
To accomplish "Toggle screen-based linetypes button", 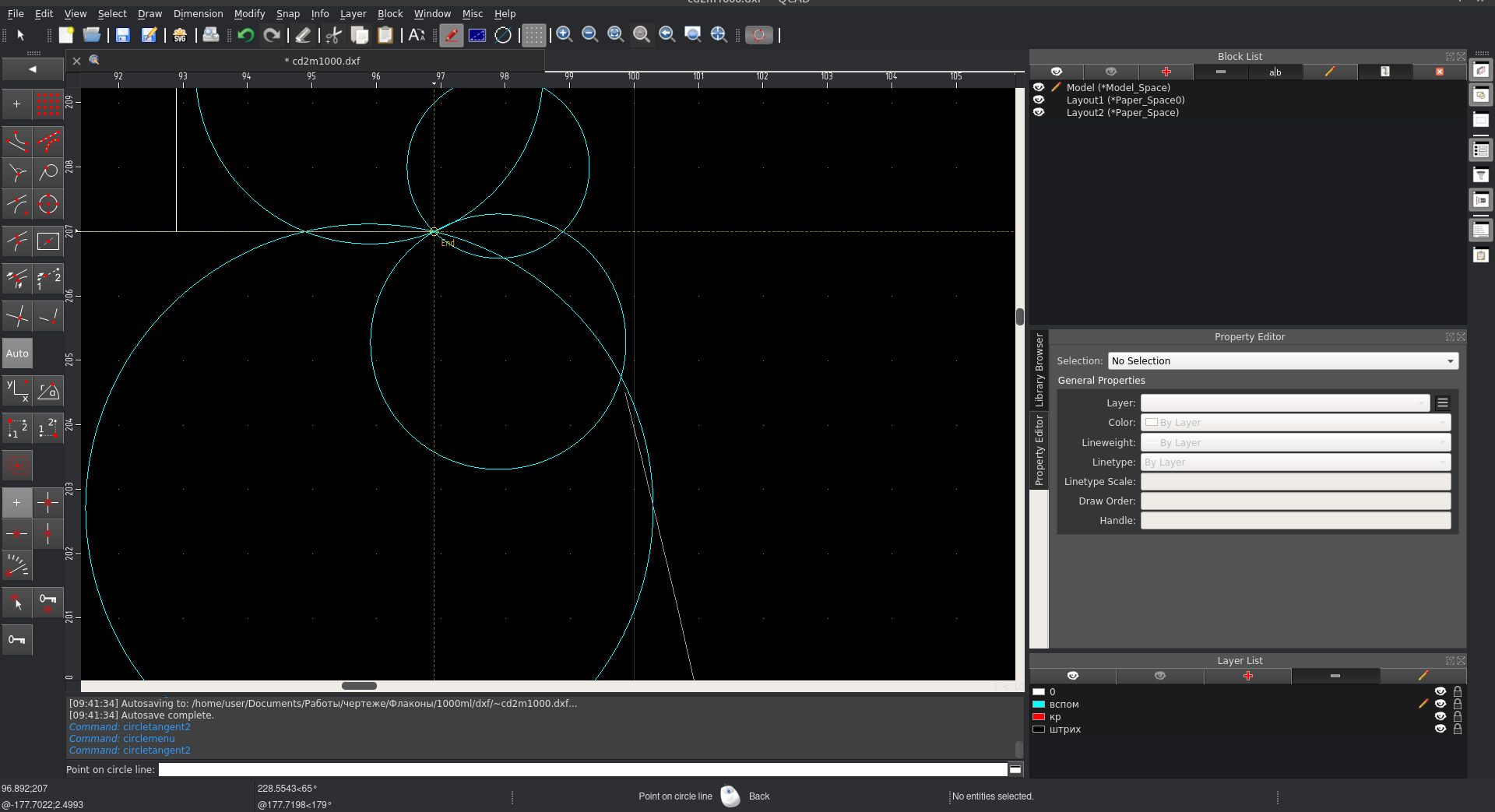I will tap(477, 35).
